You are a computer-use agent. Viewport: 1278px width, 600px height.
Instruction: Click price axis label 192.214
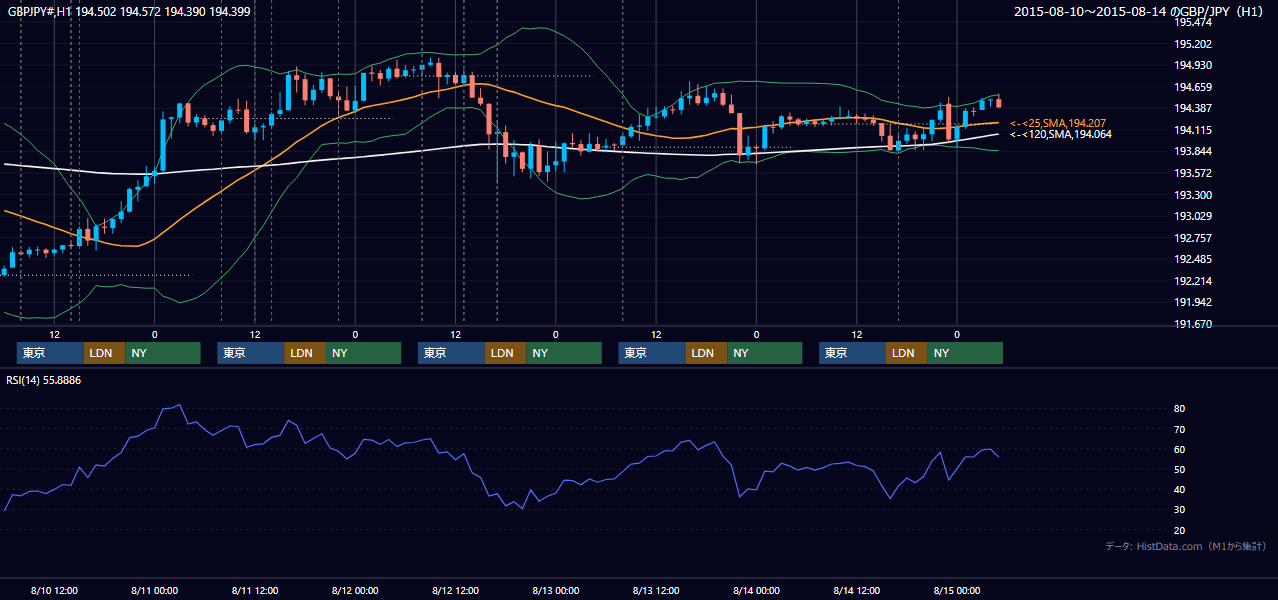1192,281
